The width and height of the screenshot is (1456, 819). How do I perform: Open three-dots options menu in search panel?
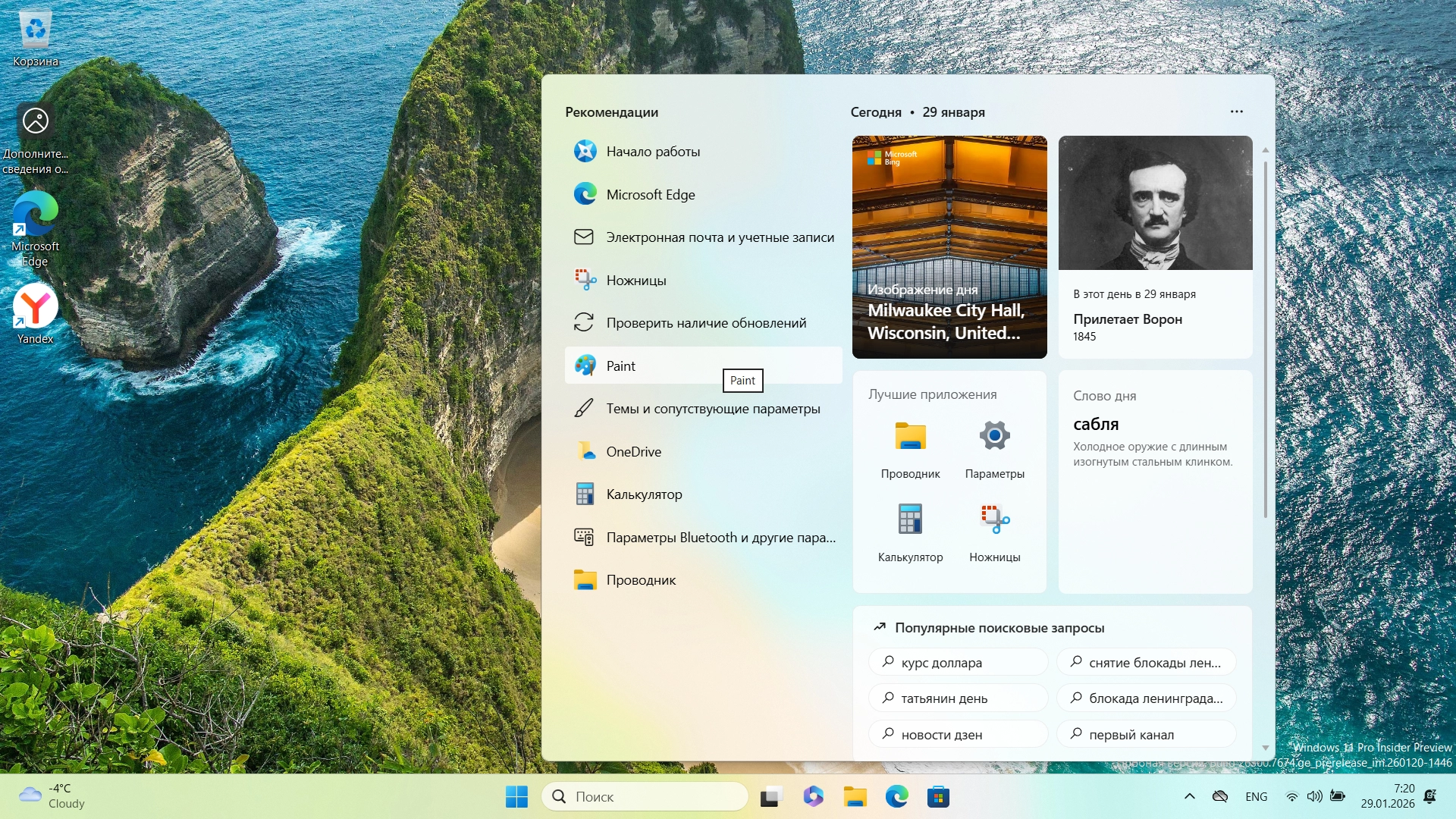coord(1236,111)
